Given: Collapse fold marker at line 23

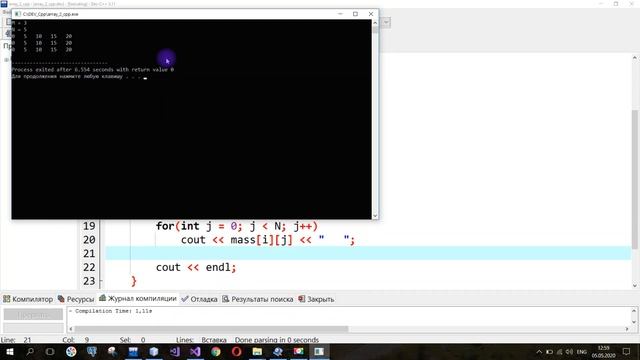Looking at the screenshot, I should (101, 281).
